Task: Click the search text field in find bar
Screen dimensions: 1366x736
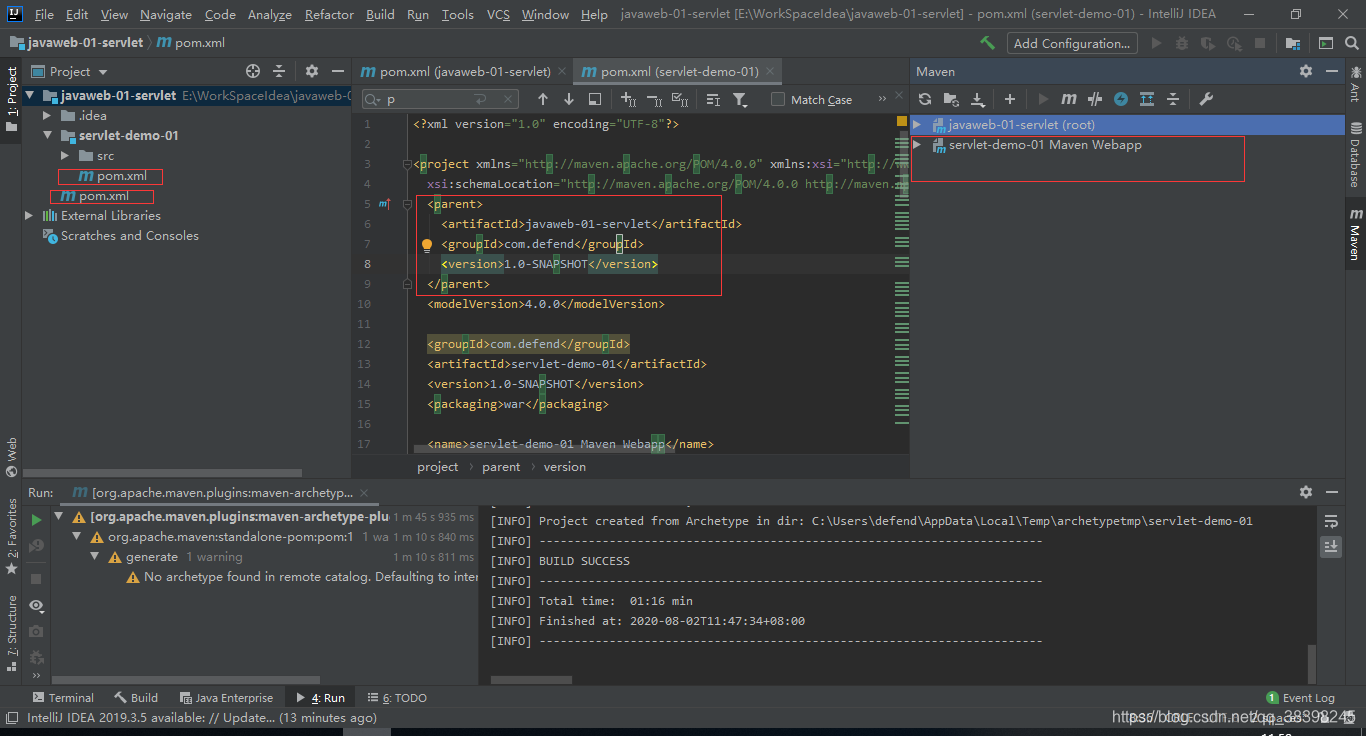Action: (x=440, y=99)
